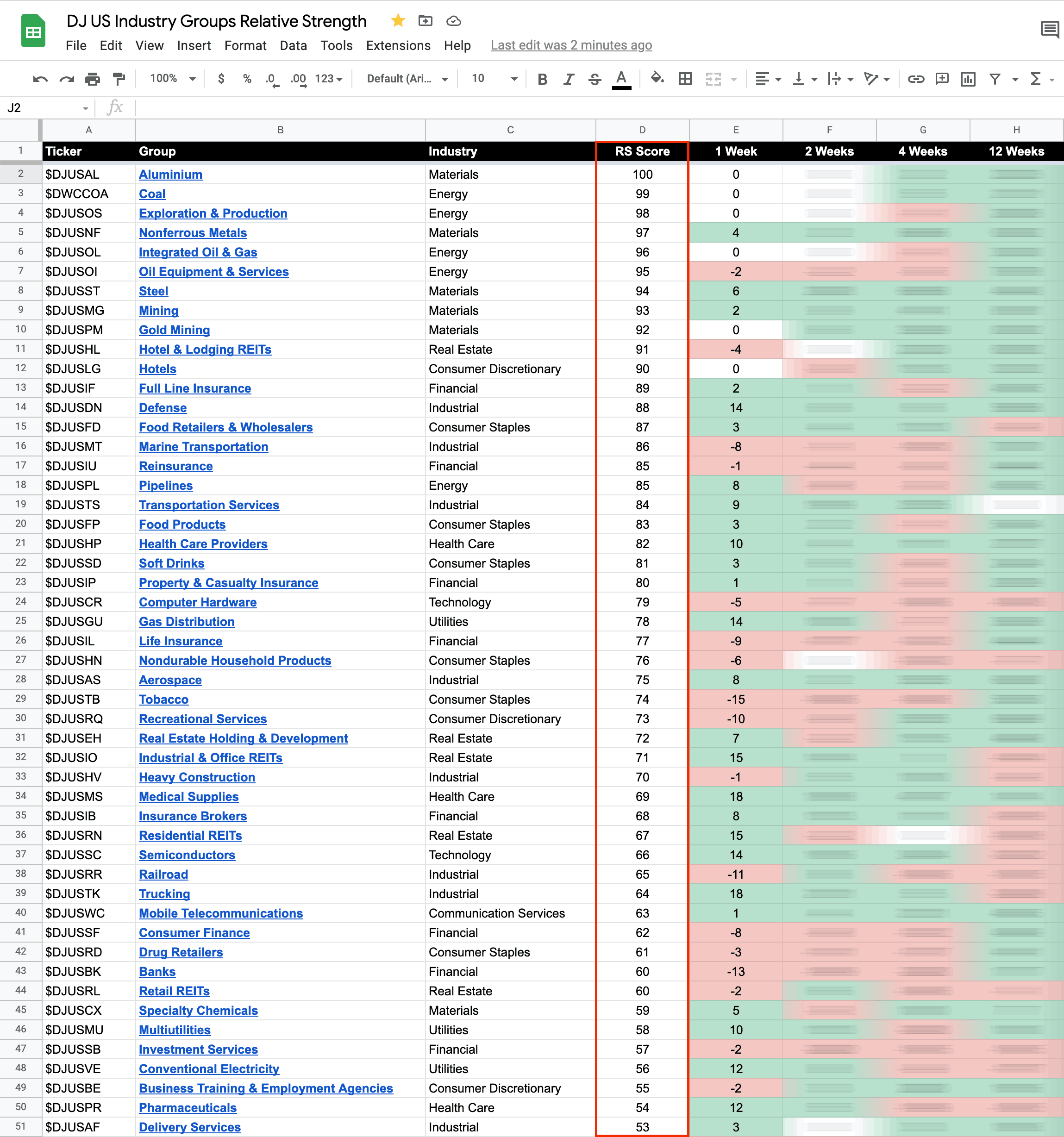Open vertical align dropdown
The image size is (1064, 1137).
pos(804,79)
